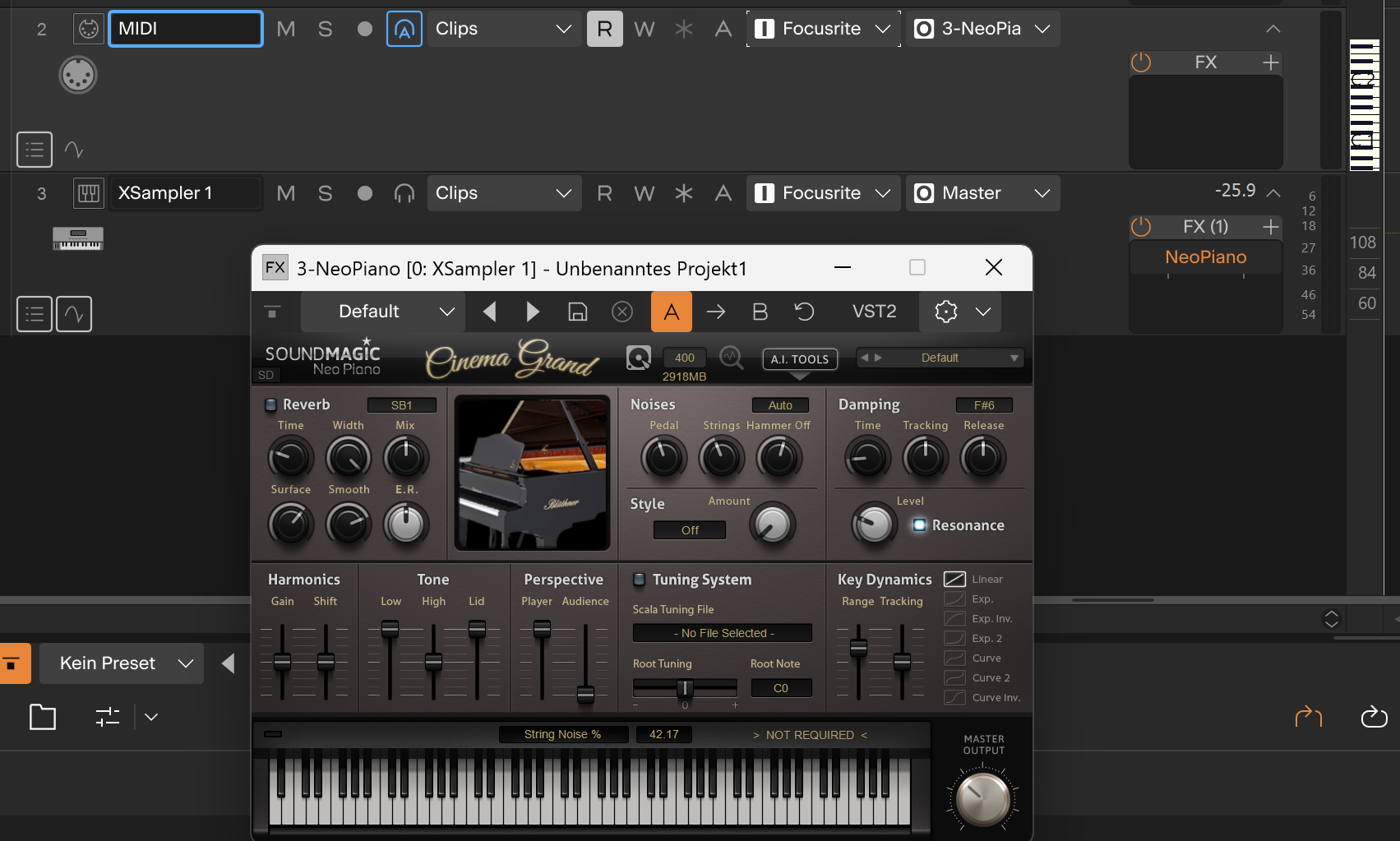Click the undo arrow in plugin toolbar
The height and width of the screenshot is (841, 1400).
point(804,312)
